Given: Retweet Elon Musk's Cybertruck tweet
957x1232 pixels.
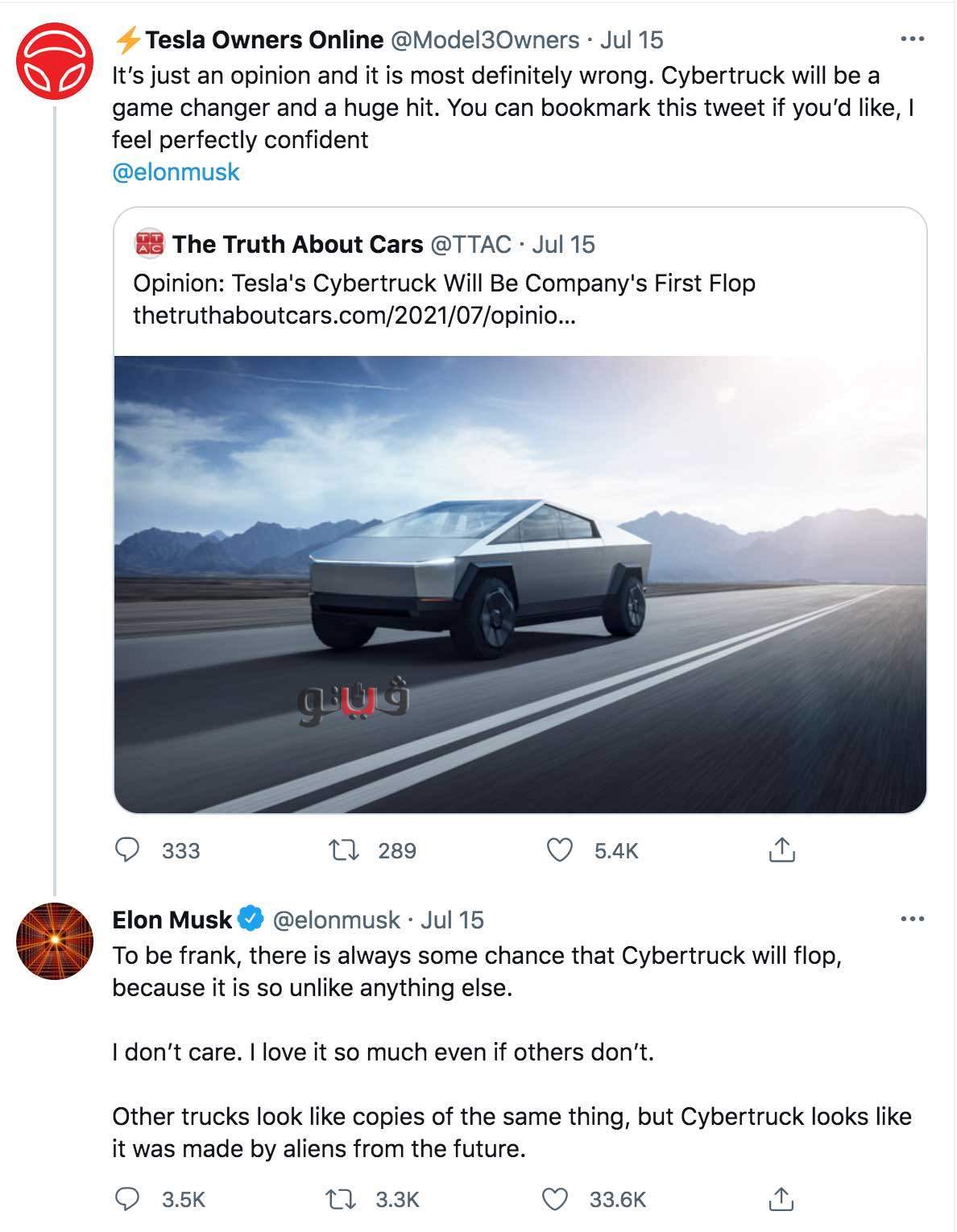Looking at the screenshot, I should click(341, 1199).
